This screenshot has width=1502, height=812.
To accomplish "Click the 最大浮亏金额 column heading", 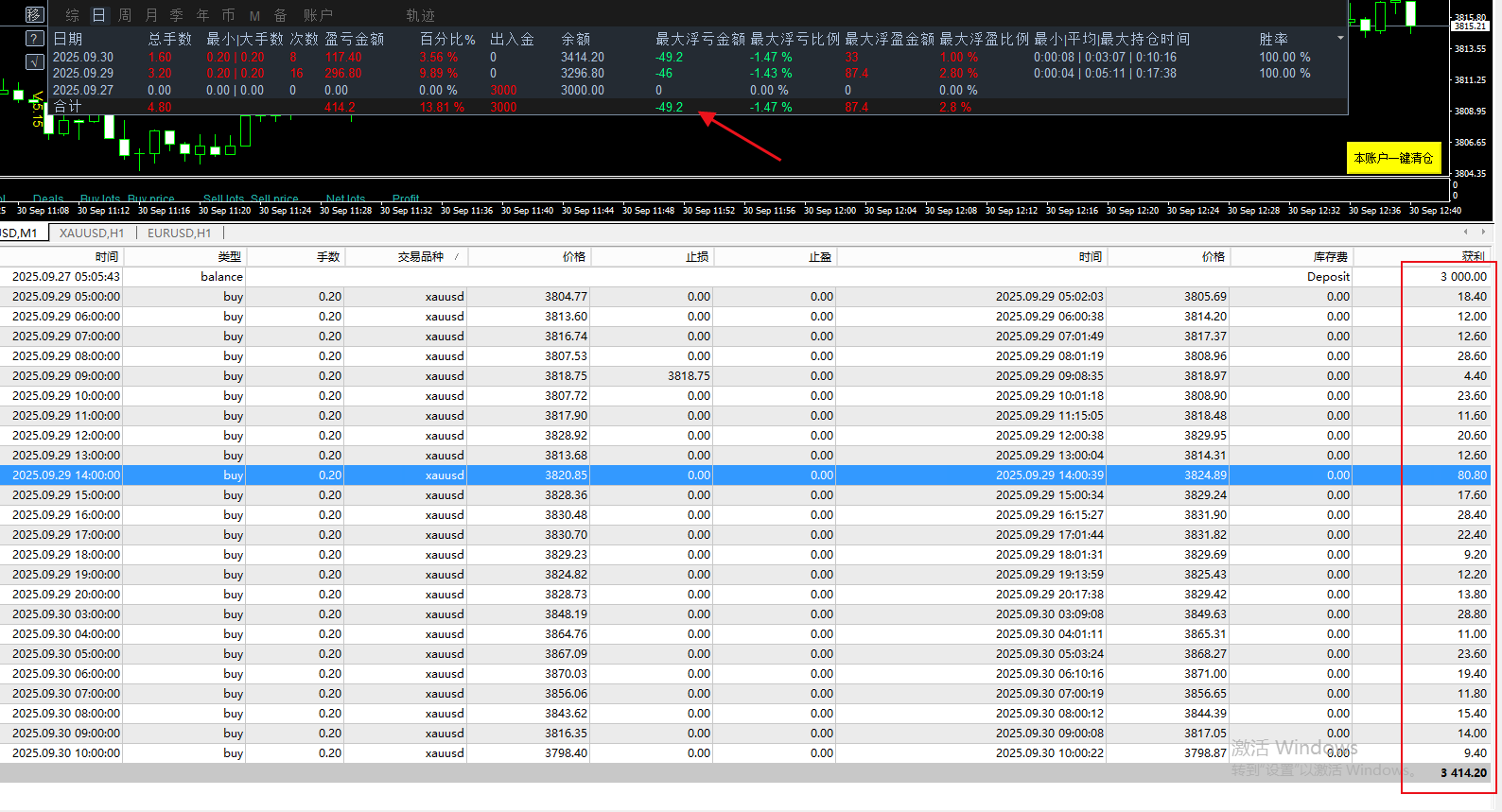I will pyautogui.click(x=700, y=39).
